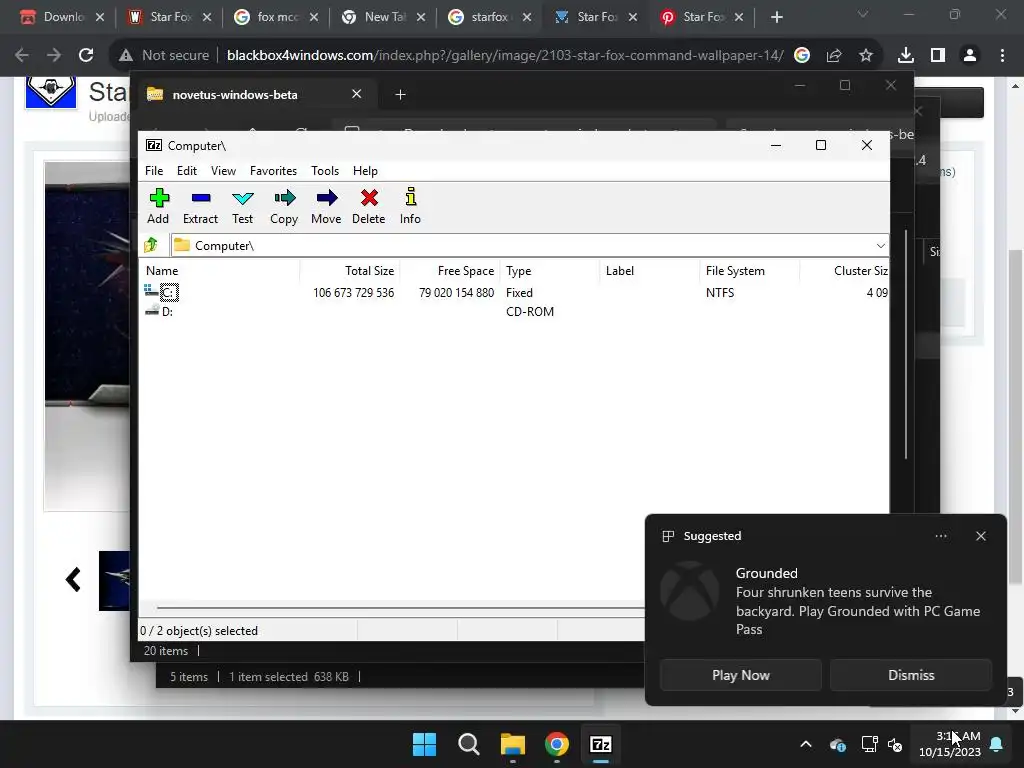Image resolution: width=1024 pixels, height=768 pixels.
Task: Sort by Free Space column header
Action: (449, 270)
